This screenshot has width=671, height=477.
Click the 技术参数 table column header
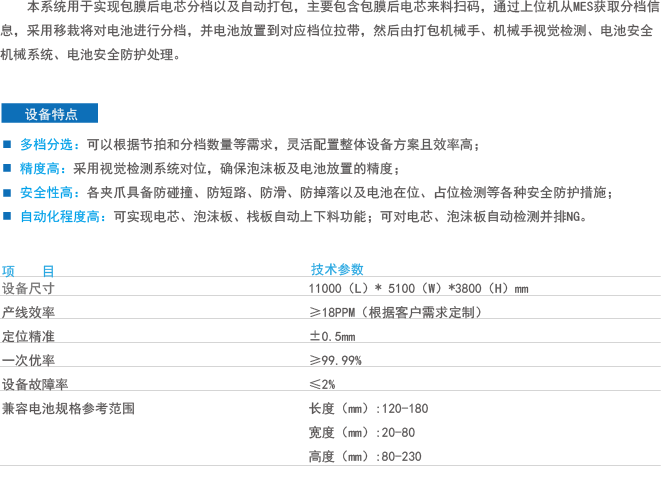click(337, 269)
